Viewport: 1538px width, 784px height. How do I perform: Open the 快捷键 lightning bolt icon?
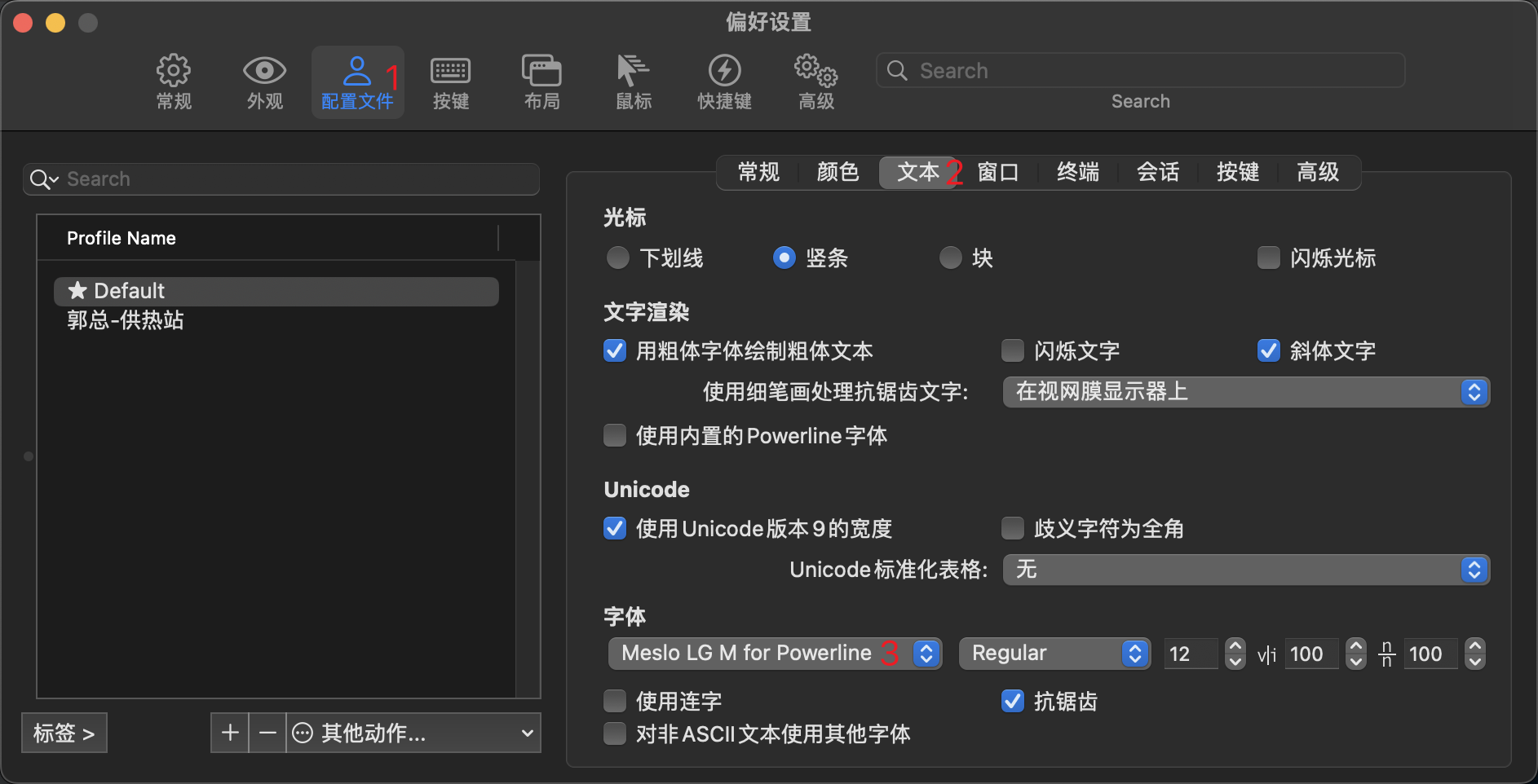tap(724, 72)
